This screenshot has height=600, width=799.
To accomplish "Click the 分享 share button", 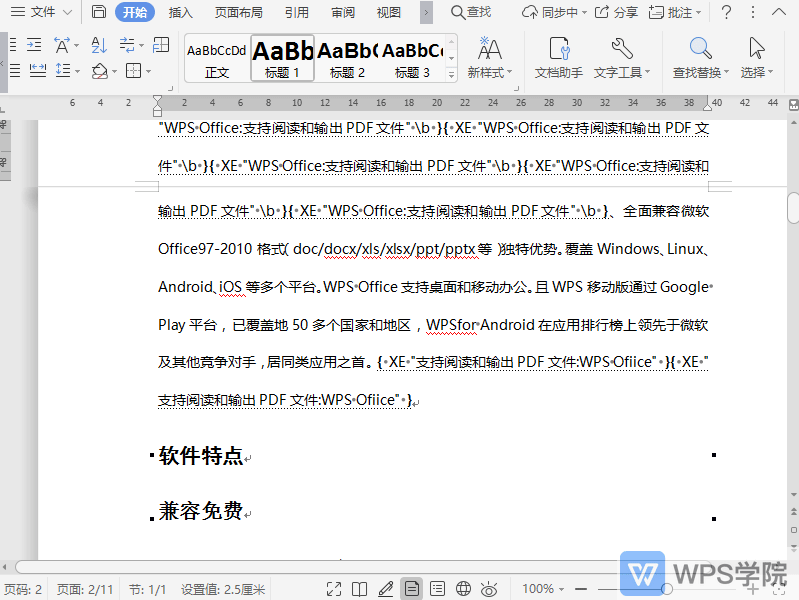I will 617,12.
